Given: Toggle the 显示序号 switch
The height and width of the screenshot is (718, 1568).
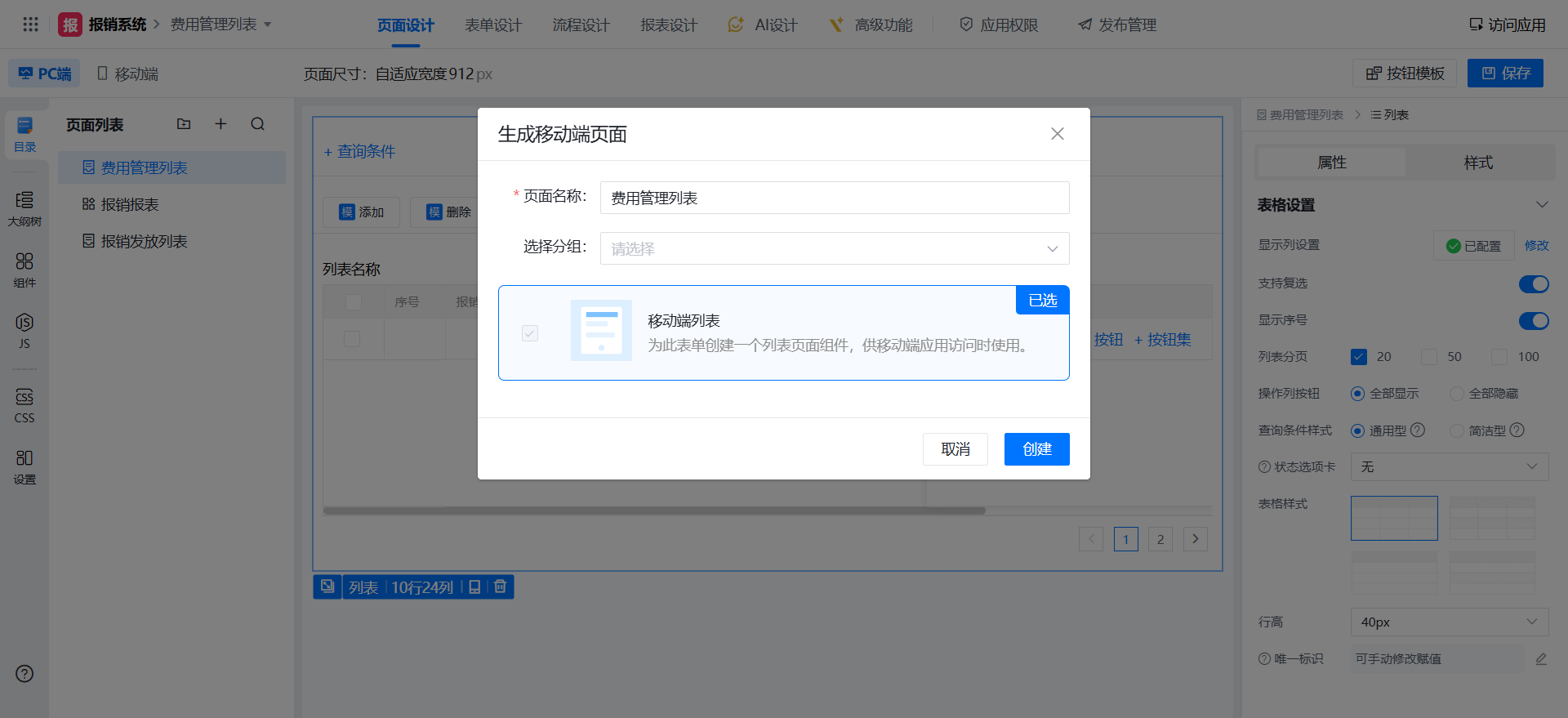Looking at the screenshot, I should pos(1533,321).
